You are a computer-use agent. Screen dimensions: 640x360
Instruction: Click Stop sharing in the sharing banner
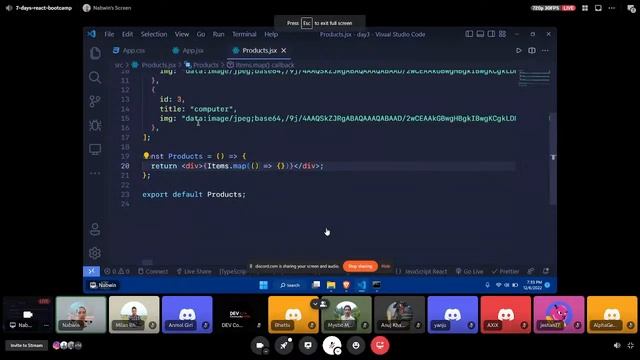tap(360, 266)
